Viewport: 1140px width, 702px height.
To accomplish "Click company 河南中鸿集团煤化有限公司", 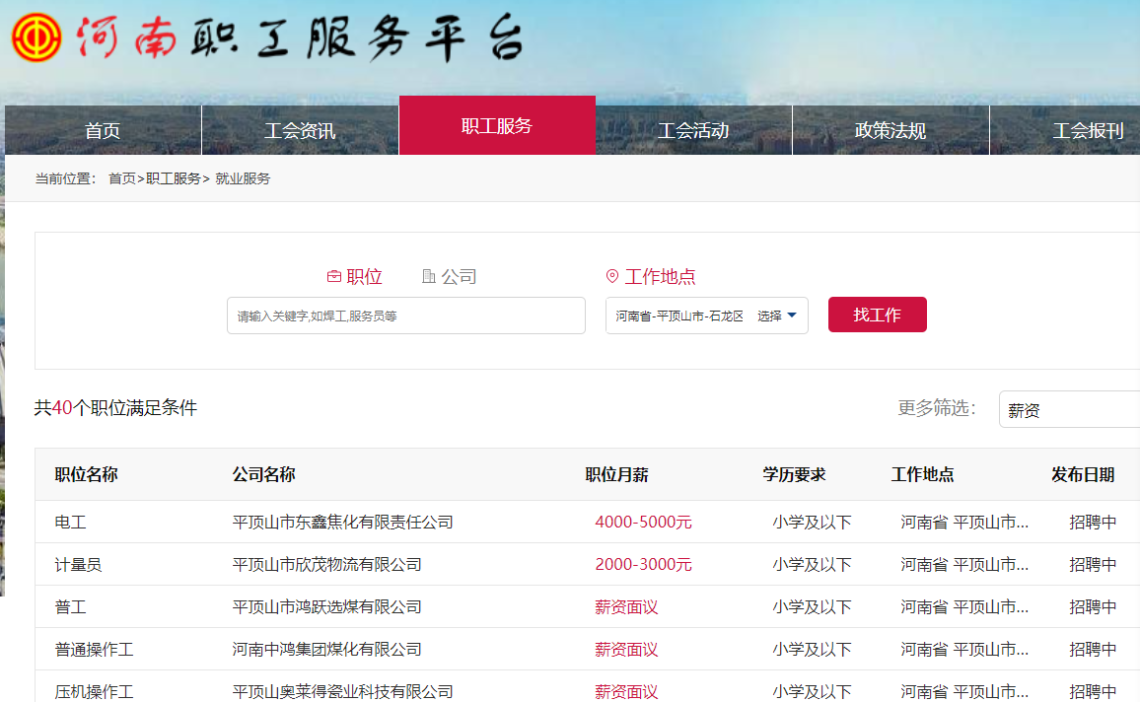I will 326,650.
